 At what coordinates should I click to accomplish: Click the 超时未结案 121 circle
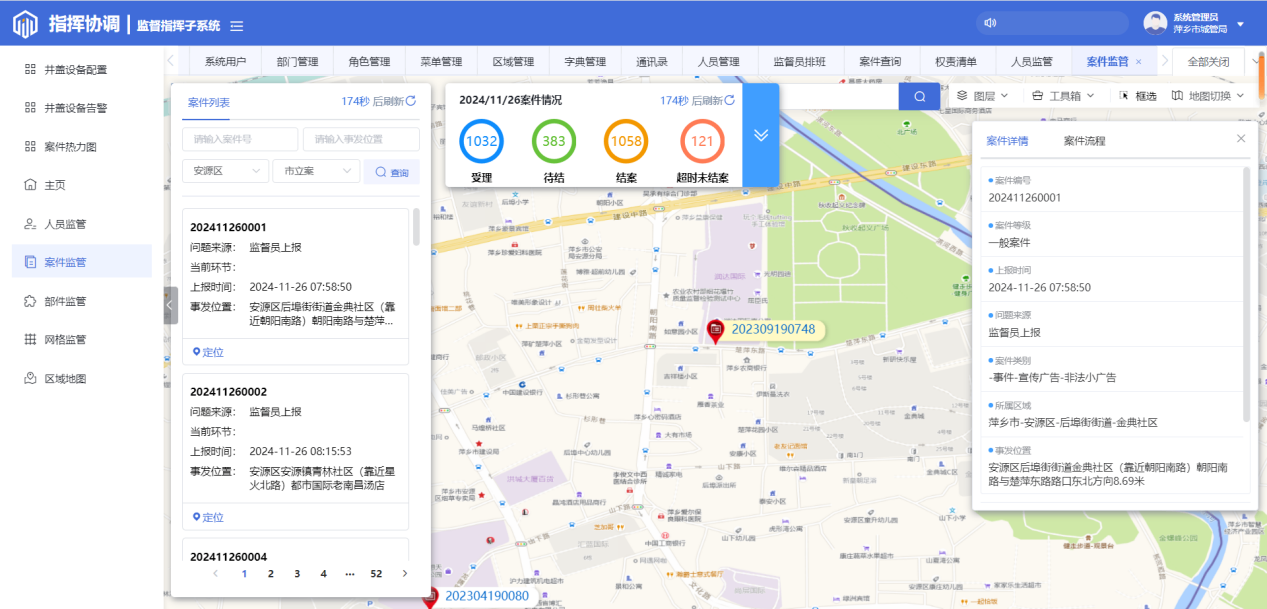[702, 141]
